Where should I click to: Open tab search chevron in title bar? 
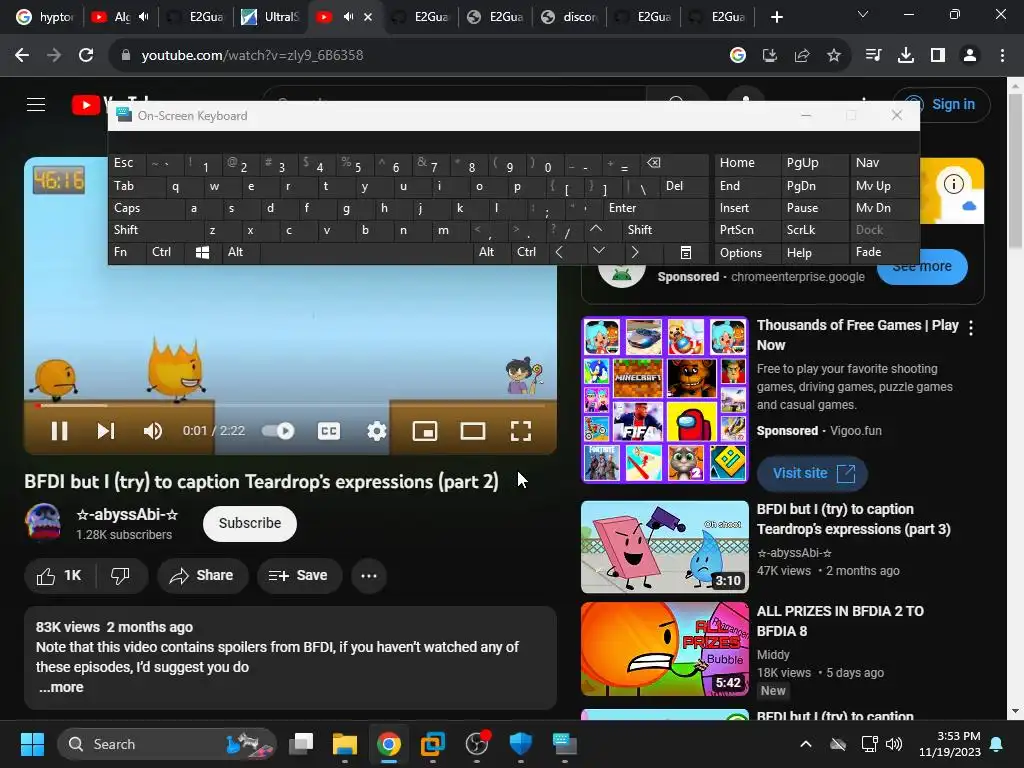[863, 14]
